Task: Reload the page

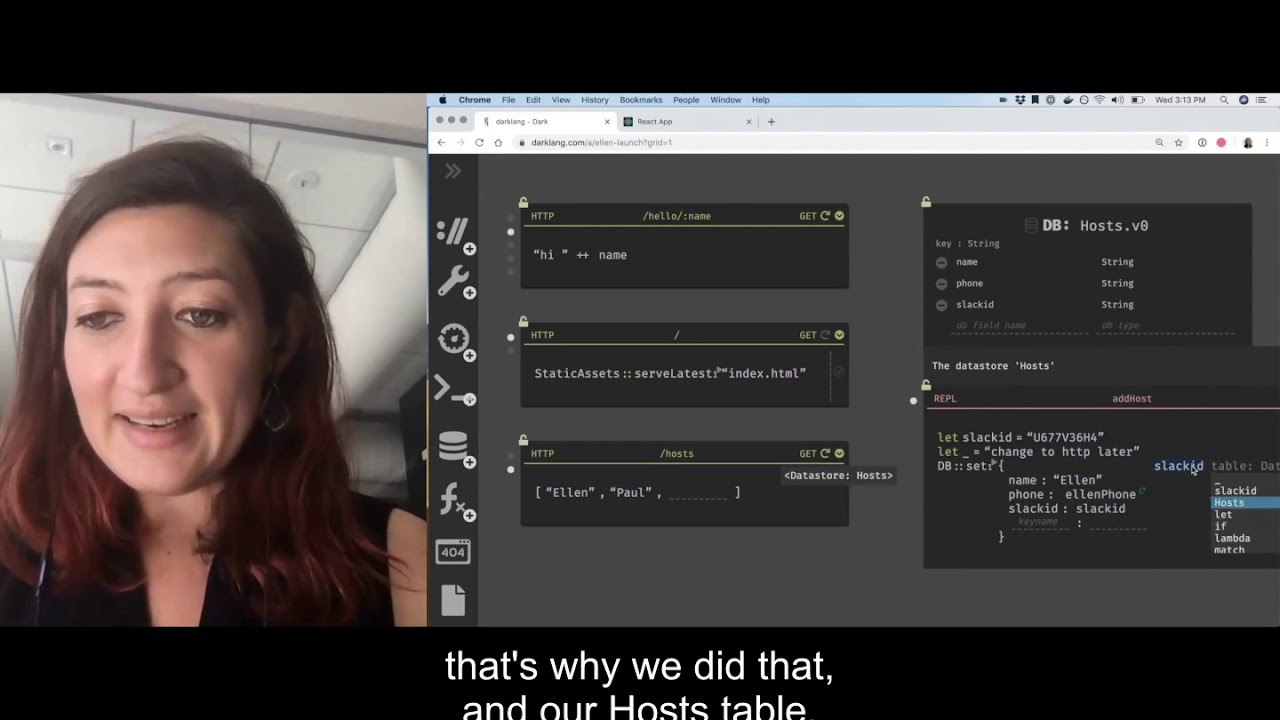Action: coord(479,143)
